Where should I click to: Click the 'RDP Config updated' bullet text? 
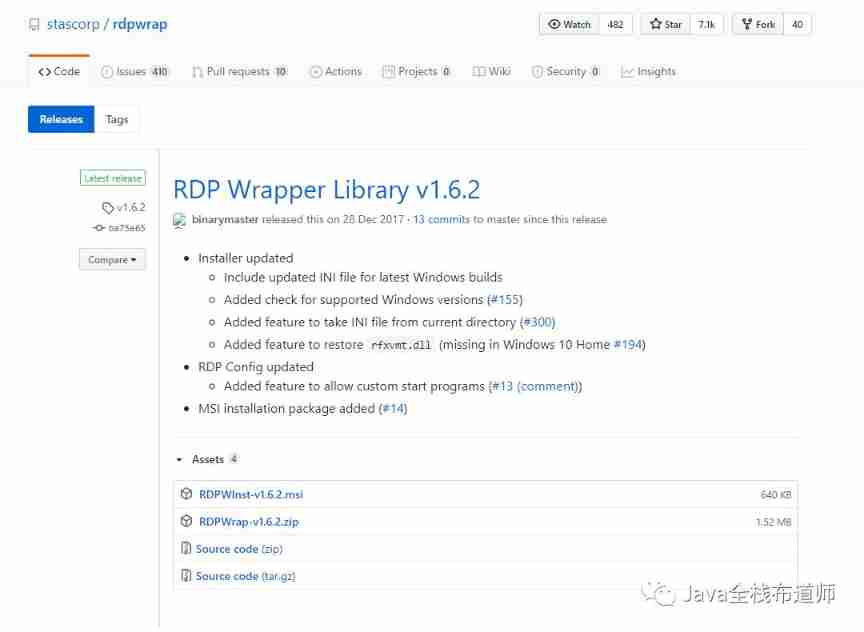click(256, 367)
